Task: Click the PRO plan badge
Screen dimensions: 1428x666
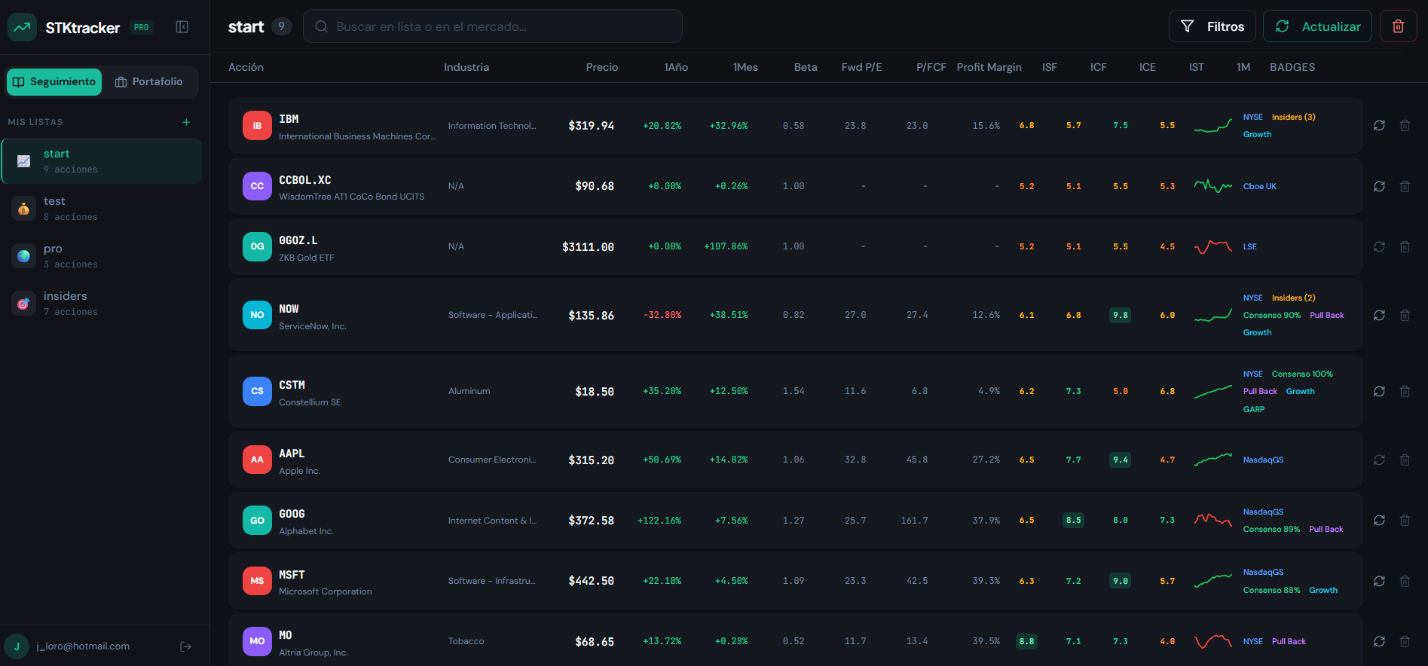Action: (141, 28)
